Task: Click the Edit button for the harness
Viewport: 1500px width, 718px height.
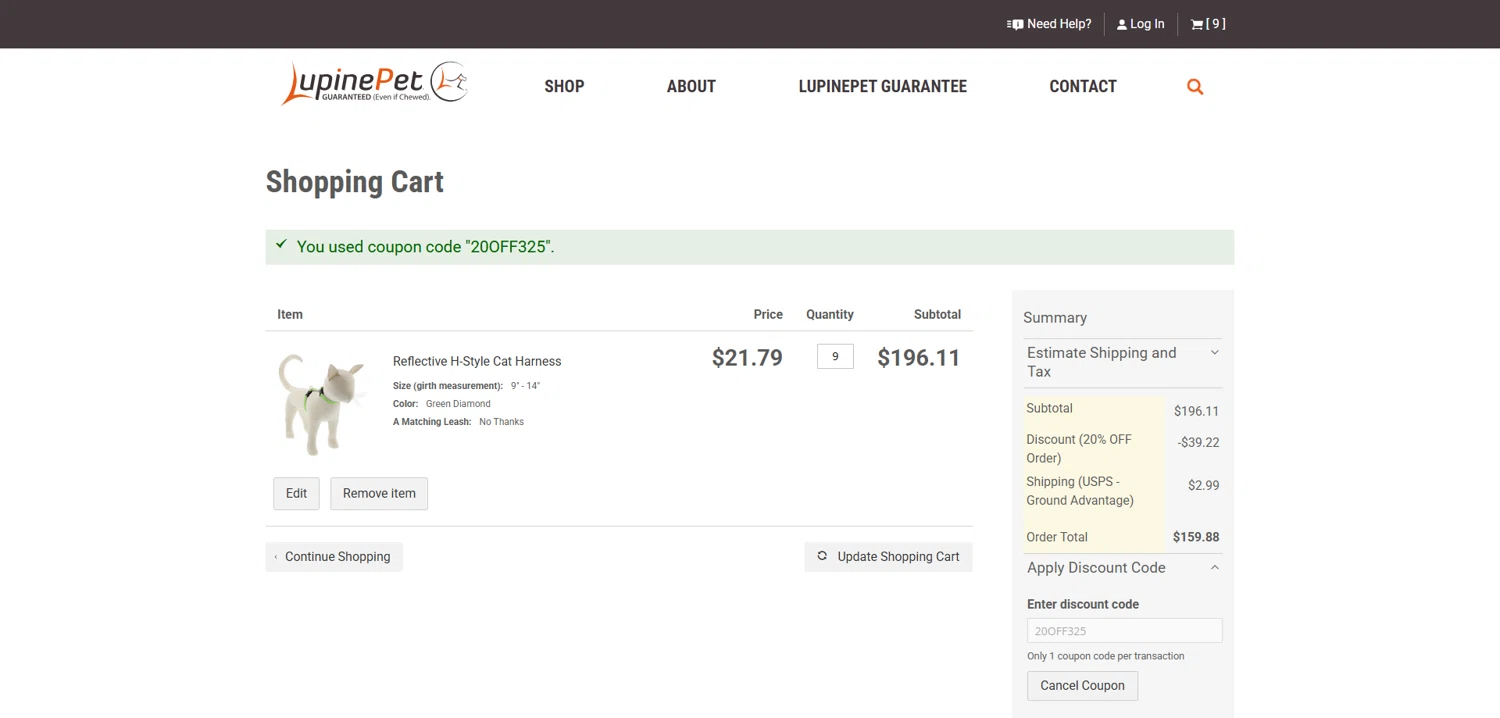Action: click(x=296, y=493)
